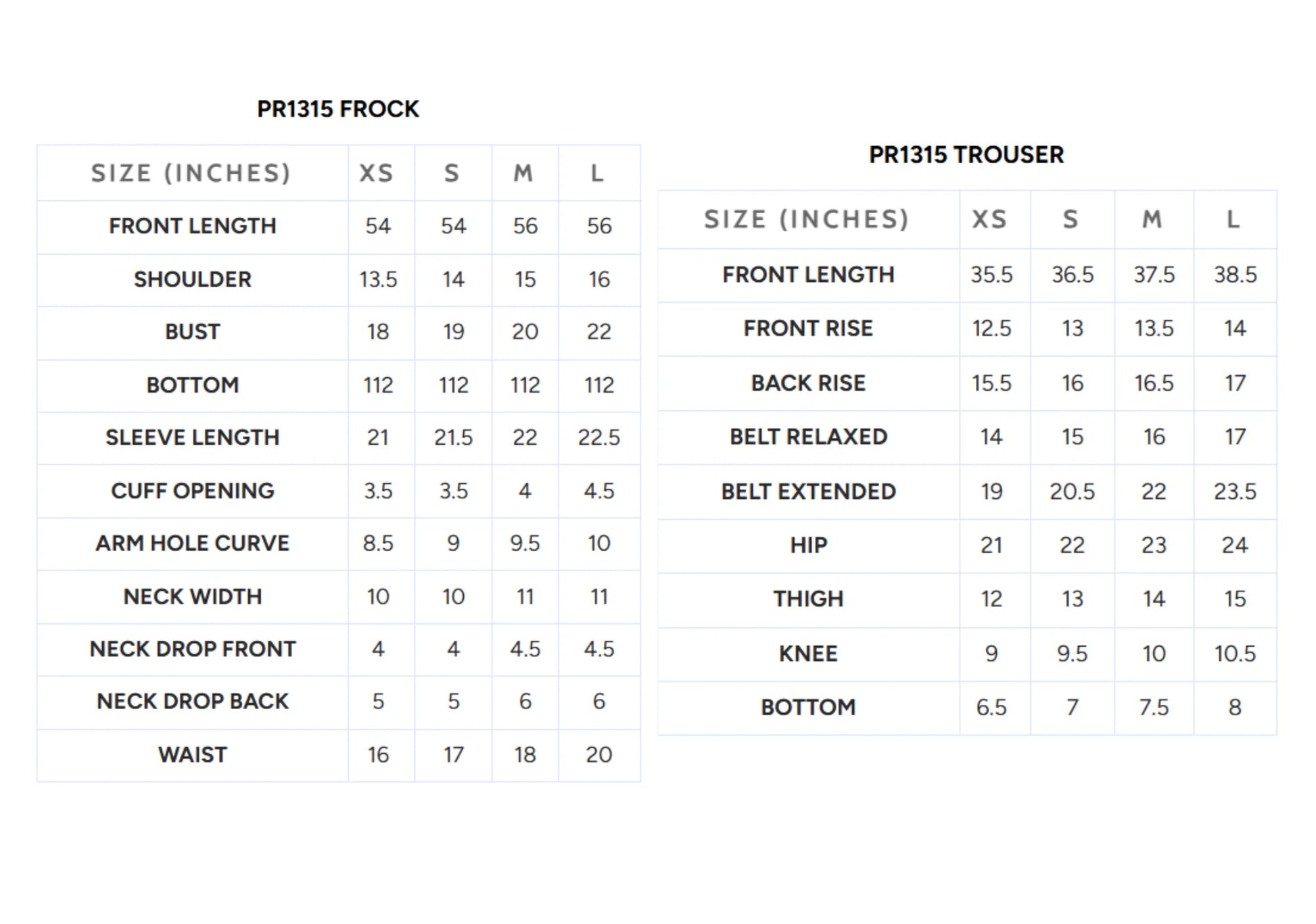
Task: Select the BACK RISE row label
Action: 808,383
